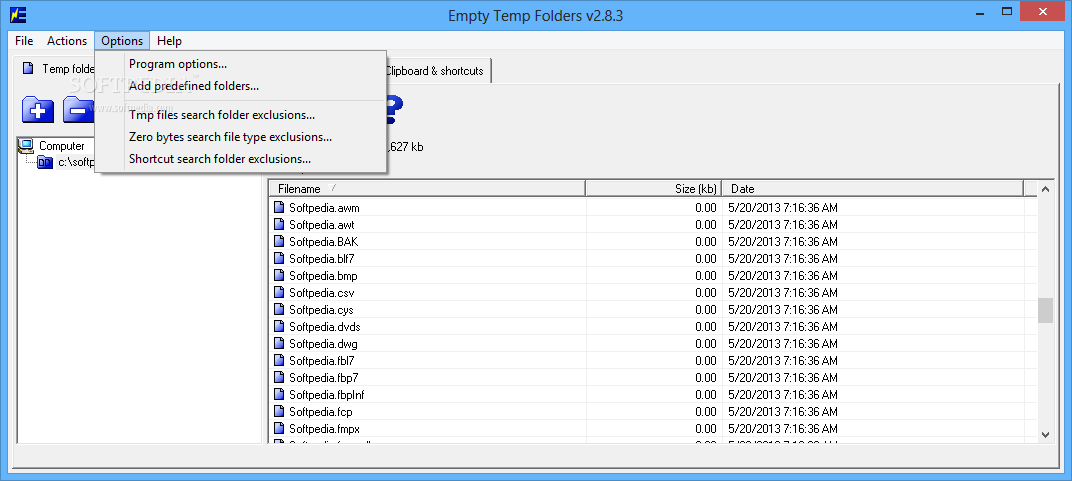The image size is (1072, 481).
Task: Click the file icon next to Softpedia.BAK
Action: pyautogui.click(x=279, y=241)
